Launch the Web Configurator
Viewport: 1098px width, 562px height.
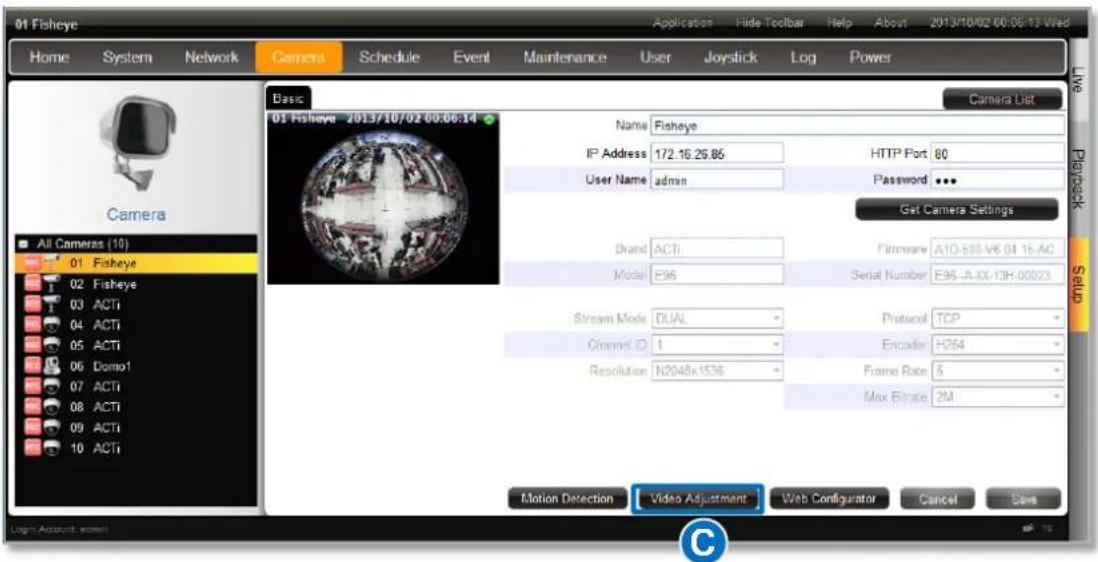[829, 499]
